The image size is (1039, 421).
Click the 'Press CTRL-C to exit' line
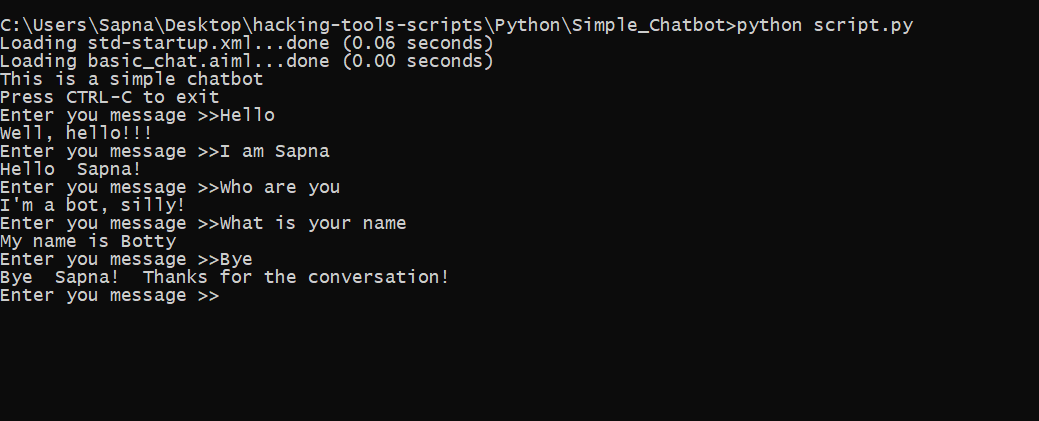coord(109,97)
